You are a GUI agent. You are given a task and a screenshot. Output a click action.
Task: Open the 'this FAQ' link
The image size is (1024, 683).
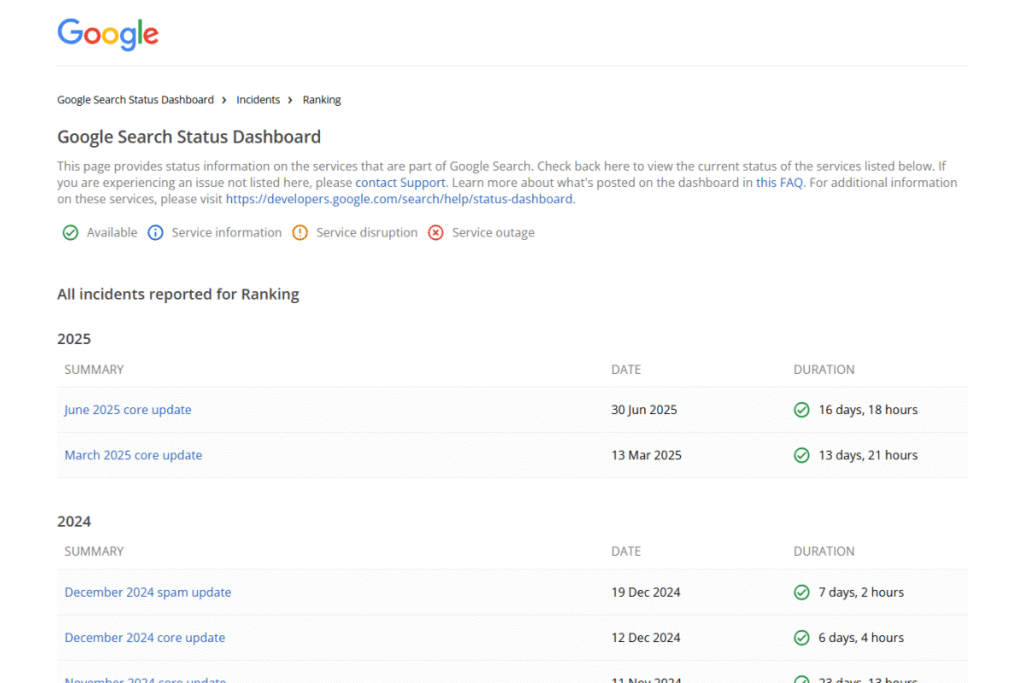tap(779, 183)
